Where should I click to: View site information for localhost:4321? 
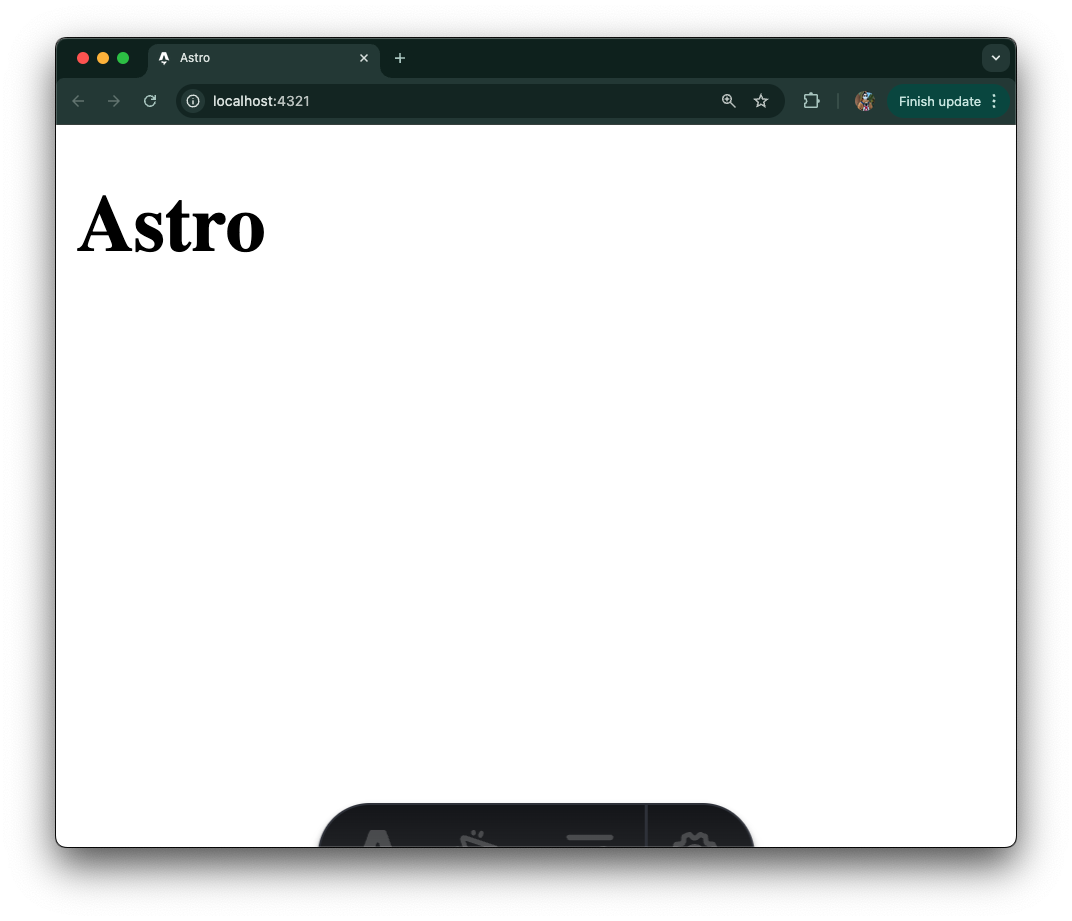pos(192,101)
